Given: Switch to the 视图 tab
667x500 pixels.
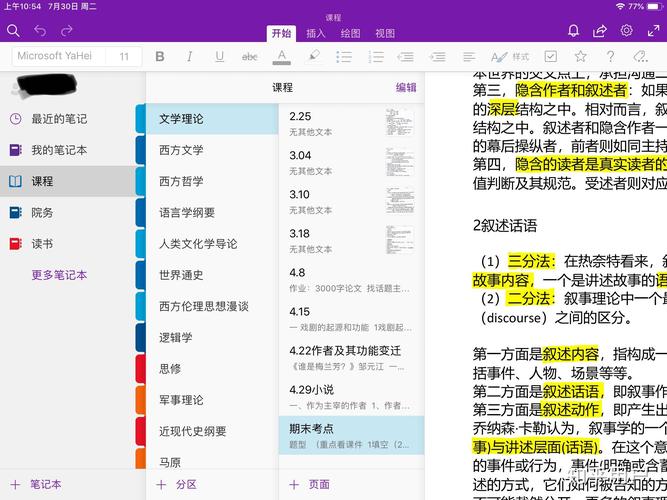Looking at the screenshot, I should [x=385, y=33].
